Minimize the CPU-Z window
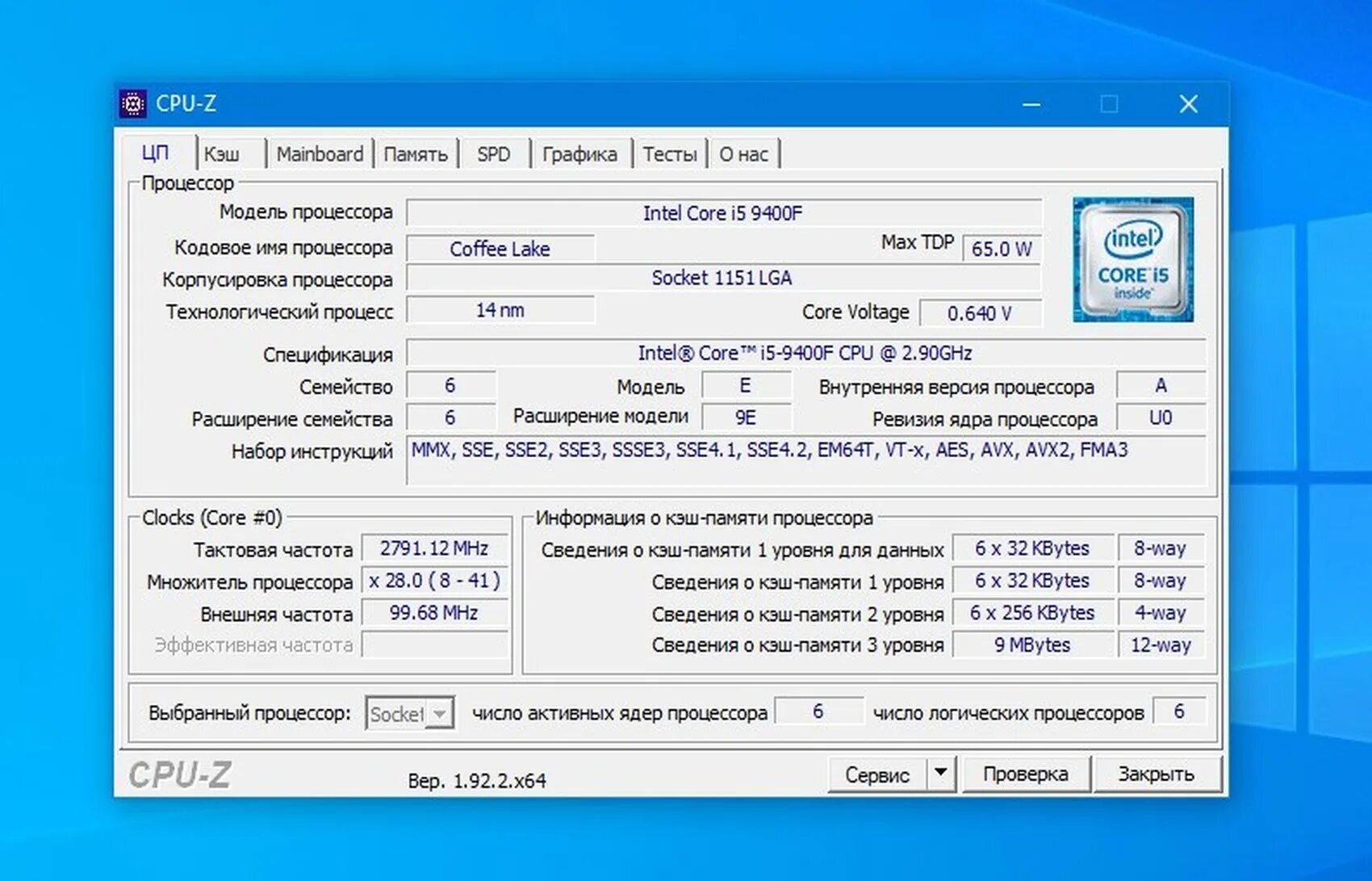1372x881 pixels. pos(1031,104)
